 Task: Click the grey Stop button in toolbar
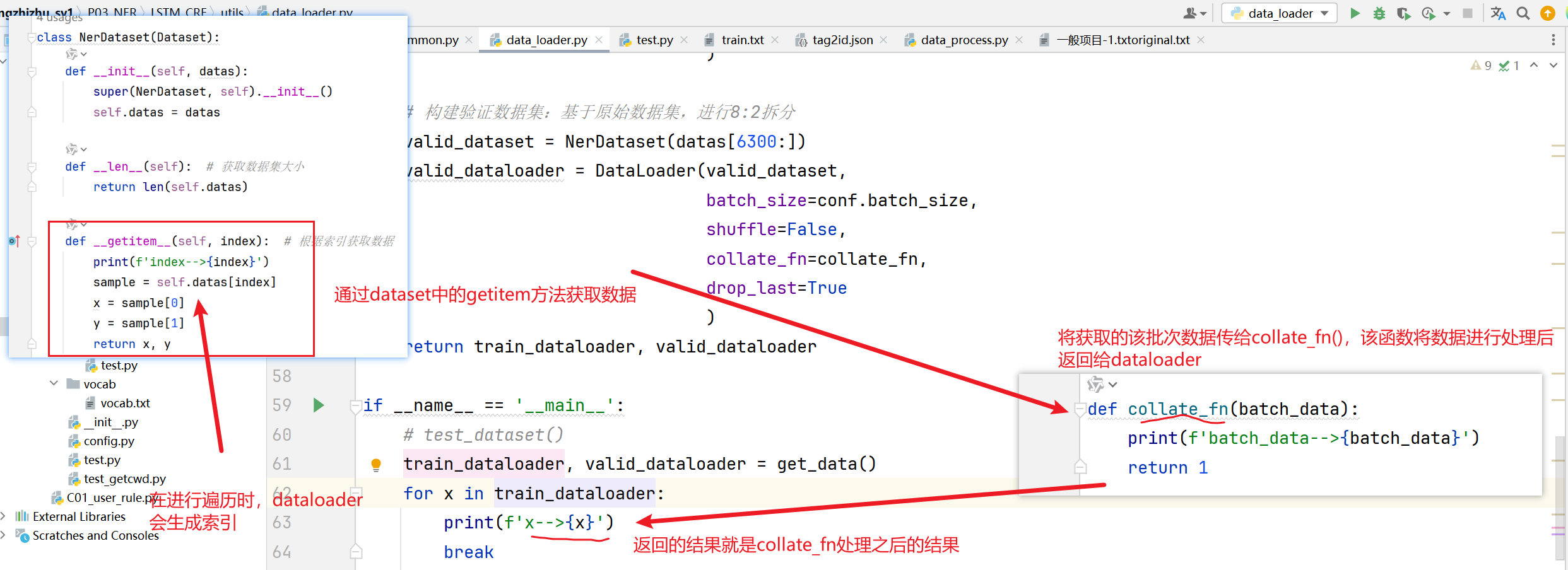pos(1468,13)
